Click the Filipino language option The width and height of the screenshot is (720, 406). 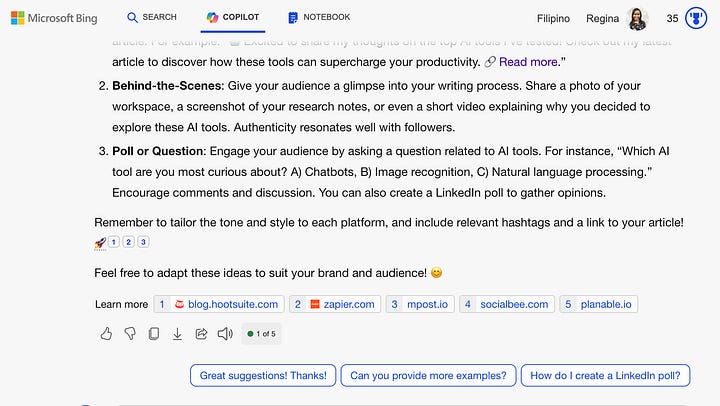(553, 18)
